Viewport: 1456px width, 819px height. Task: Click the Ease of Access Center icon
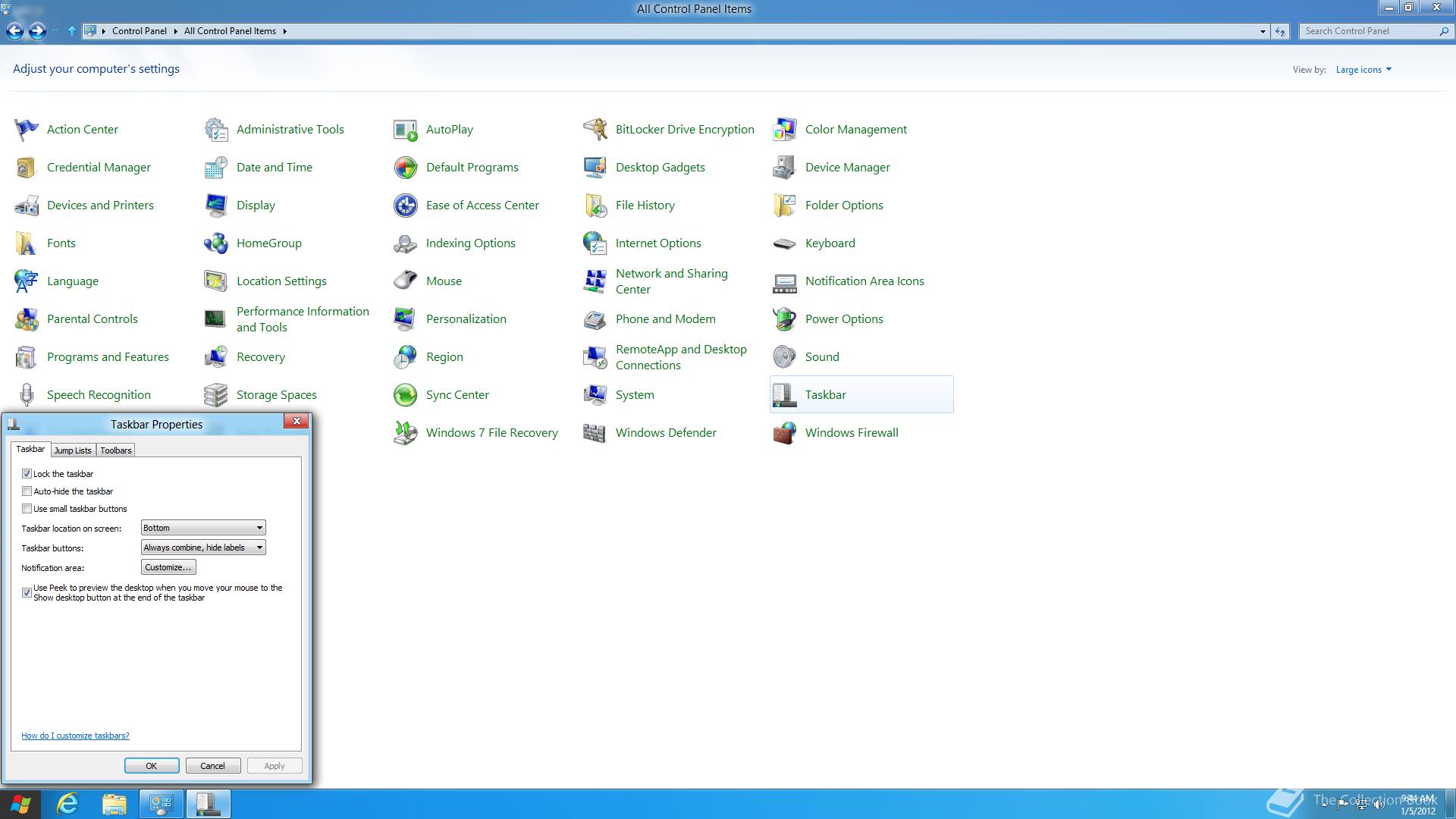pyautogui.click(x=406, y=206)
